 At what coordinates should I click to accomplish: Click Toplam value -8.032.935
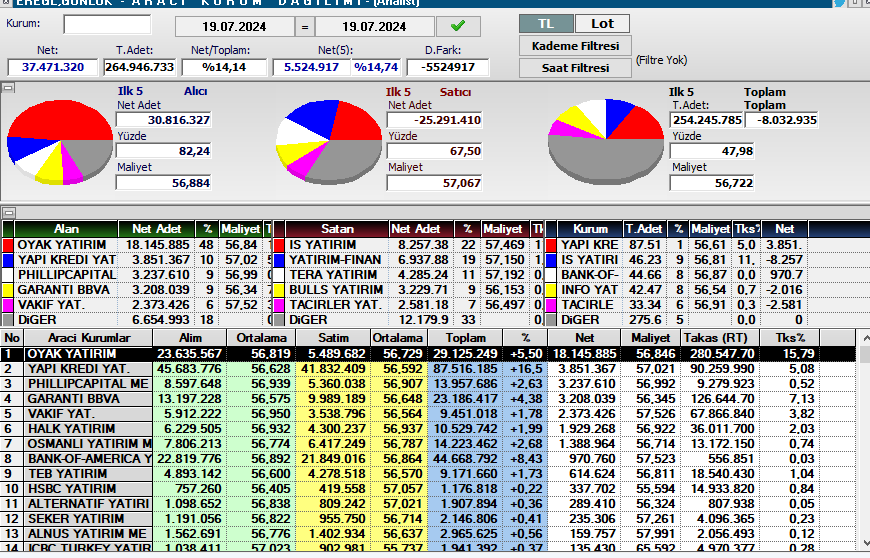click(x=781, y=120)
